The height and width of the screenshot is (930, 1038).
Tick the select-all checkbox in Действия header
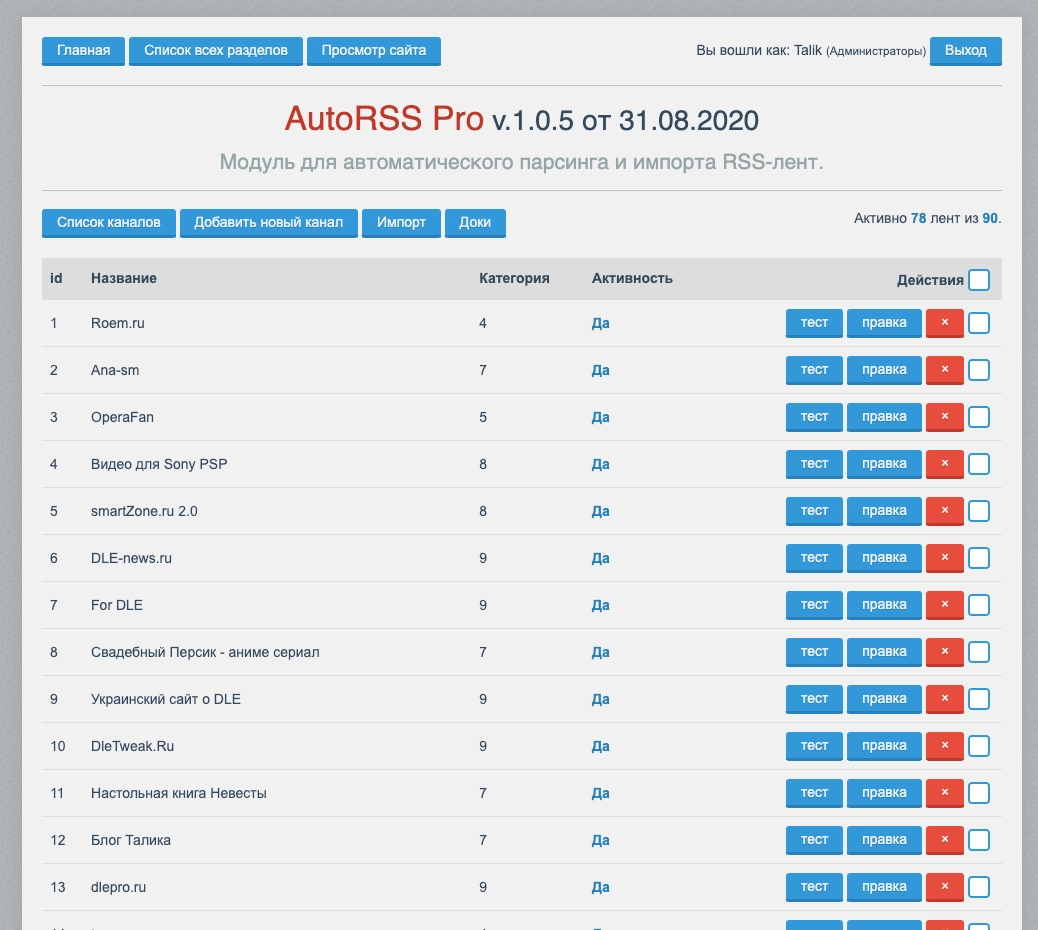(x=979, y=280)
